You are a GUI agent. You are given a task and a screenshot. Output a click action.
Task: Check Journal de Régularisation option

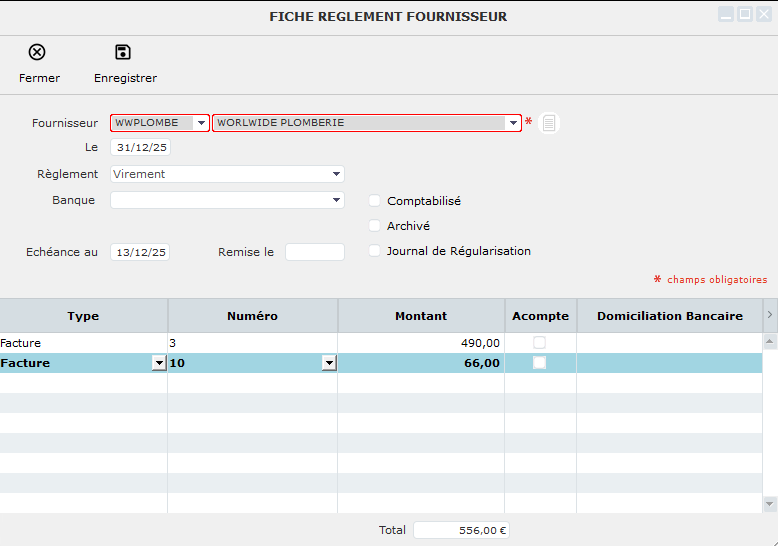tap(376, 251)
